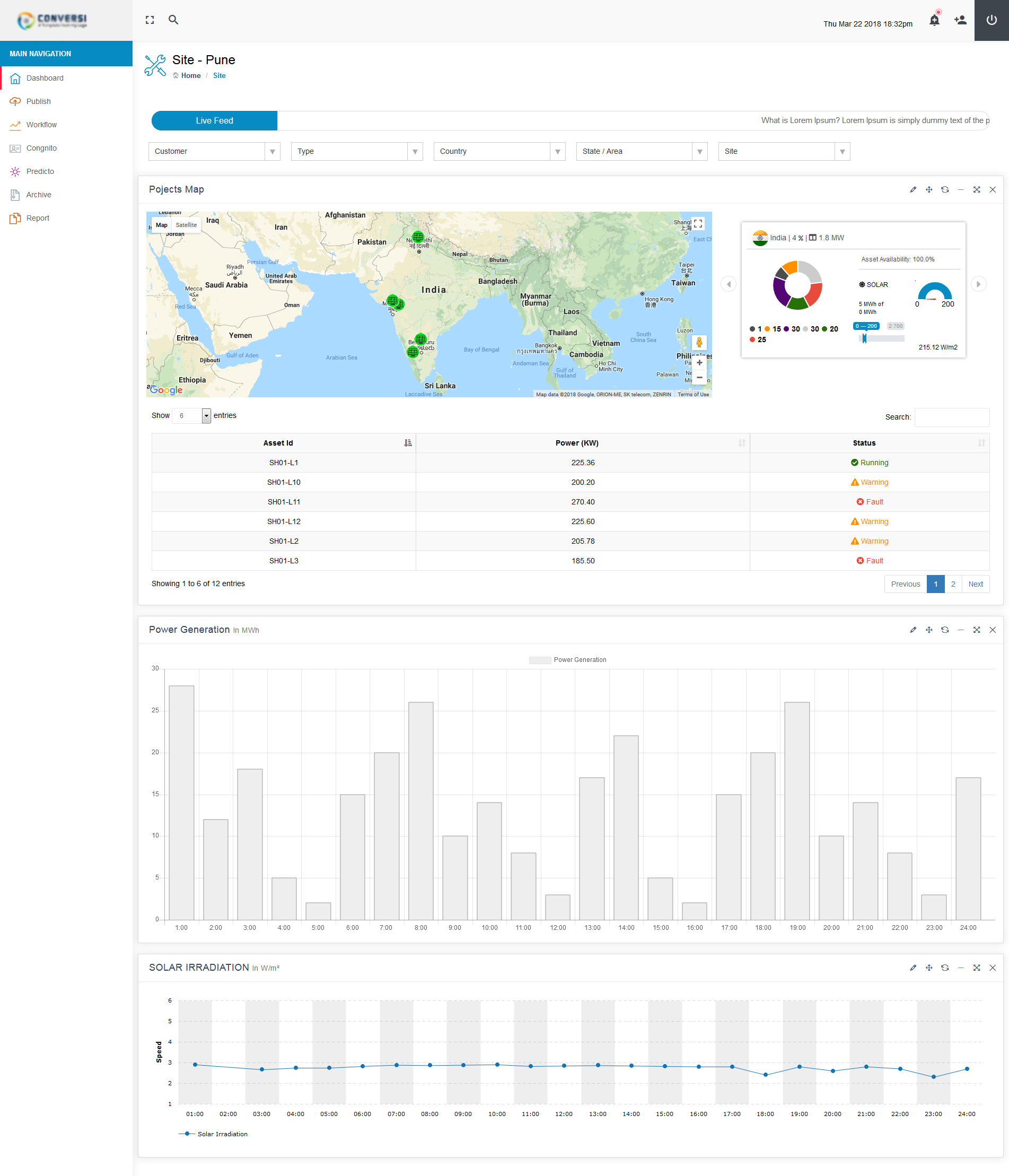Open the search magnifier icon

[173, 20]
